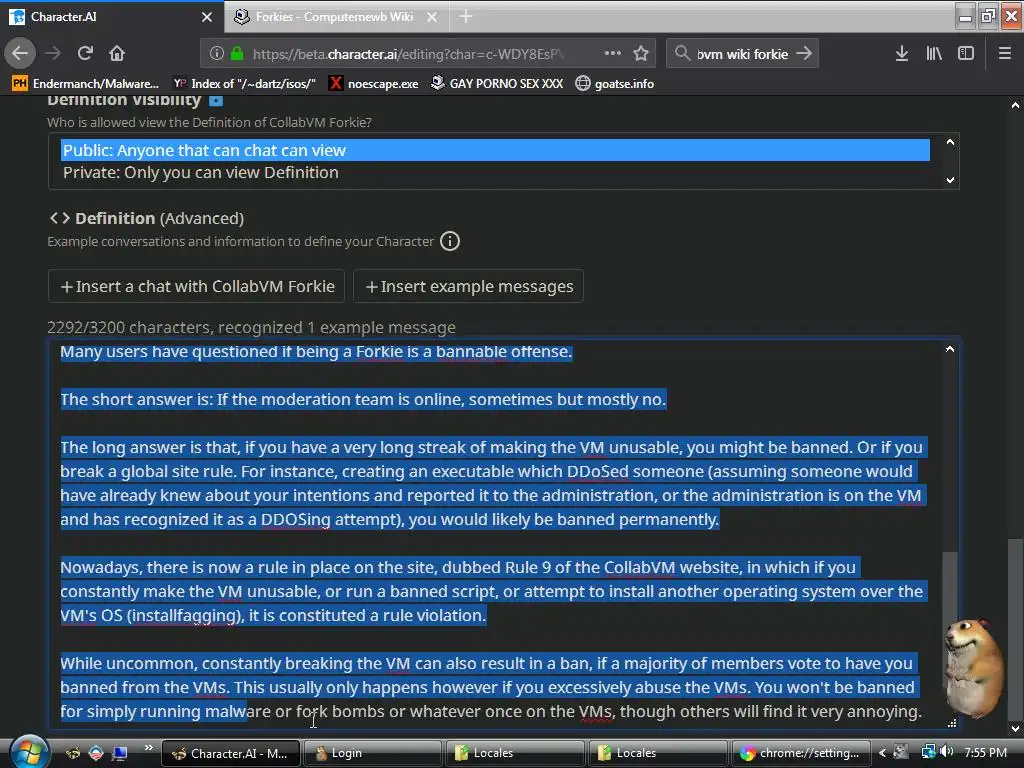Open the Endermanch/Malware bookmark
Image resolution: width=1024 pixels, height=768 pixels.
86,84
